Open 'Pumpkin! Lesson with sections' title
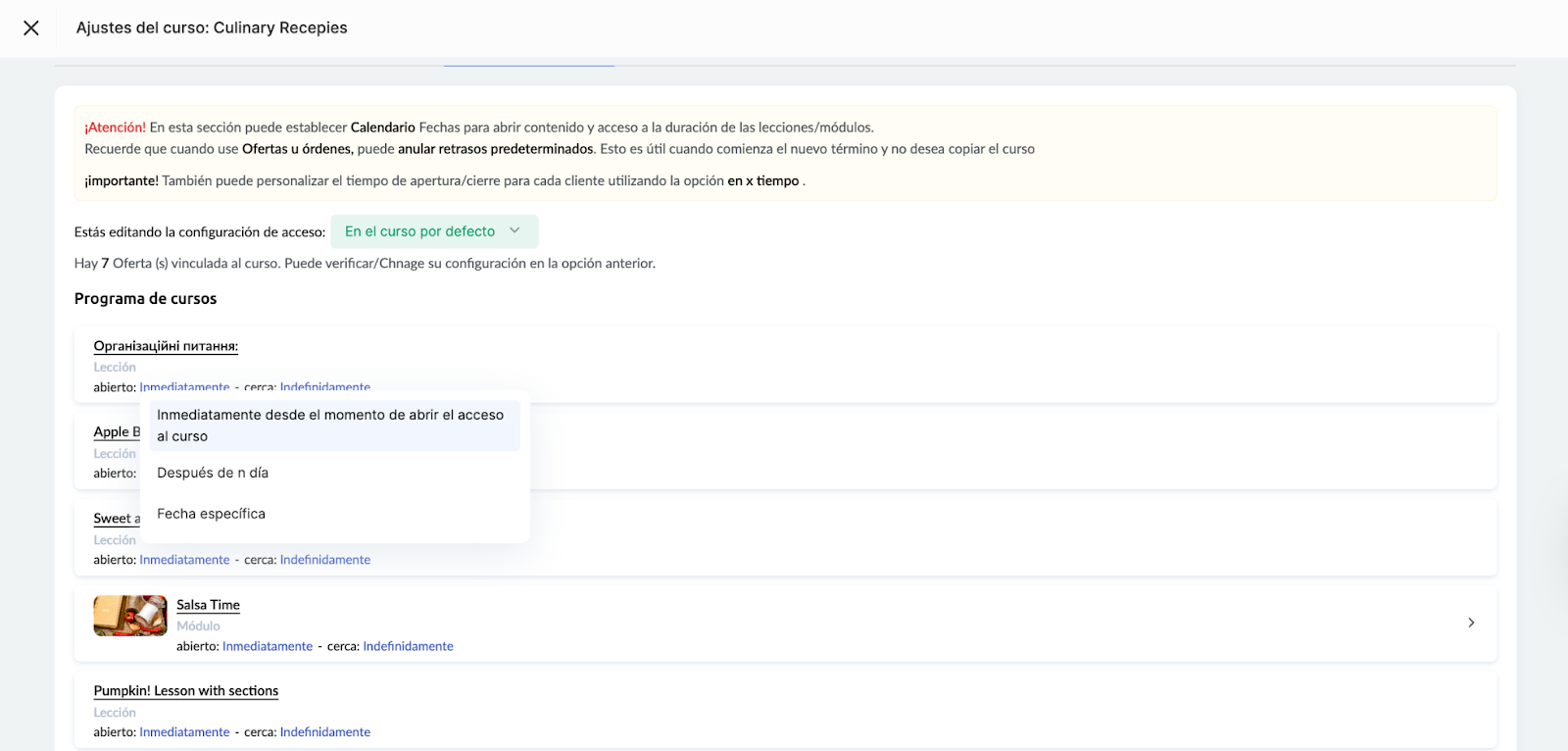This screenshot has width=1568, height=751. pyautogui.click(x=186, y=691)
